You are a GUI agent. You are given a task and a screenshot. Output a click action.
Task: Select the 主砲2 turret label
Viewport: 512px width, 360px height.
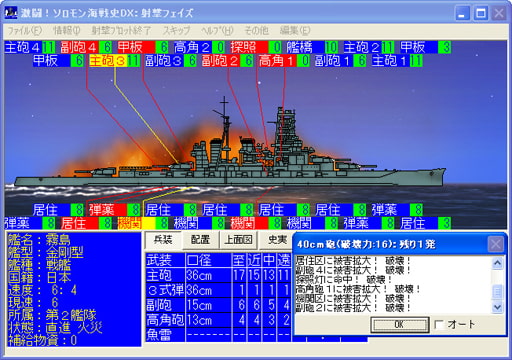(369, 47)
